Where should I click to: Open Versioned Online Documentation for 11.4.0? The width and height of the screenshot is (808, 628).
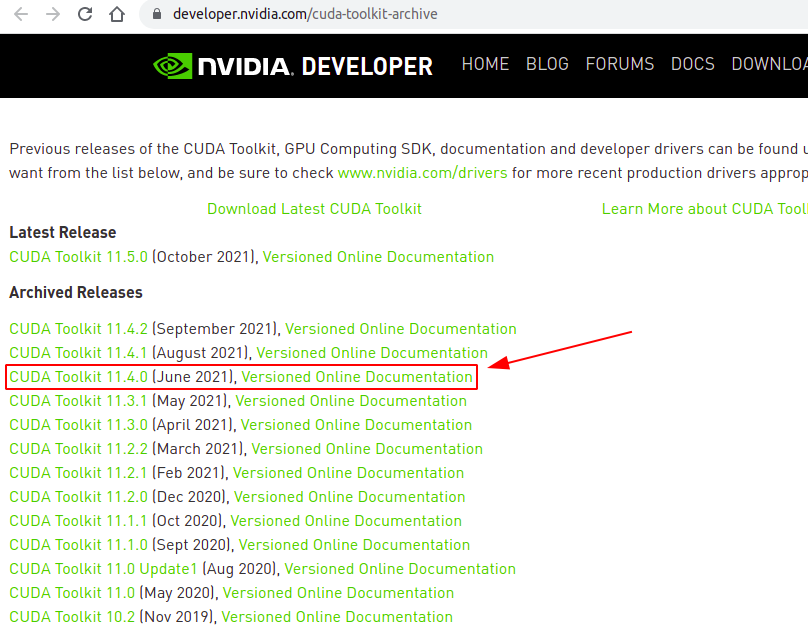click(357, 377)
